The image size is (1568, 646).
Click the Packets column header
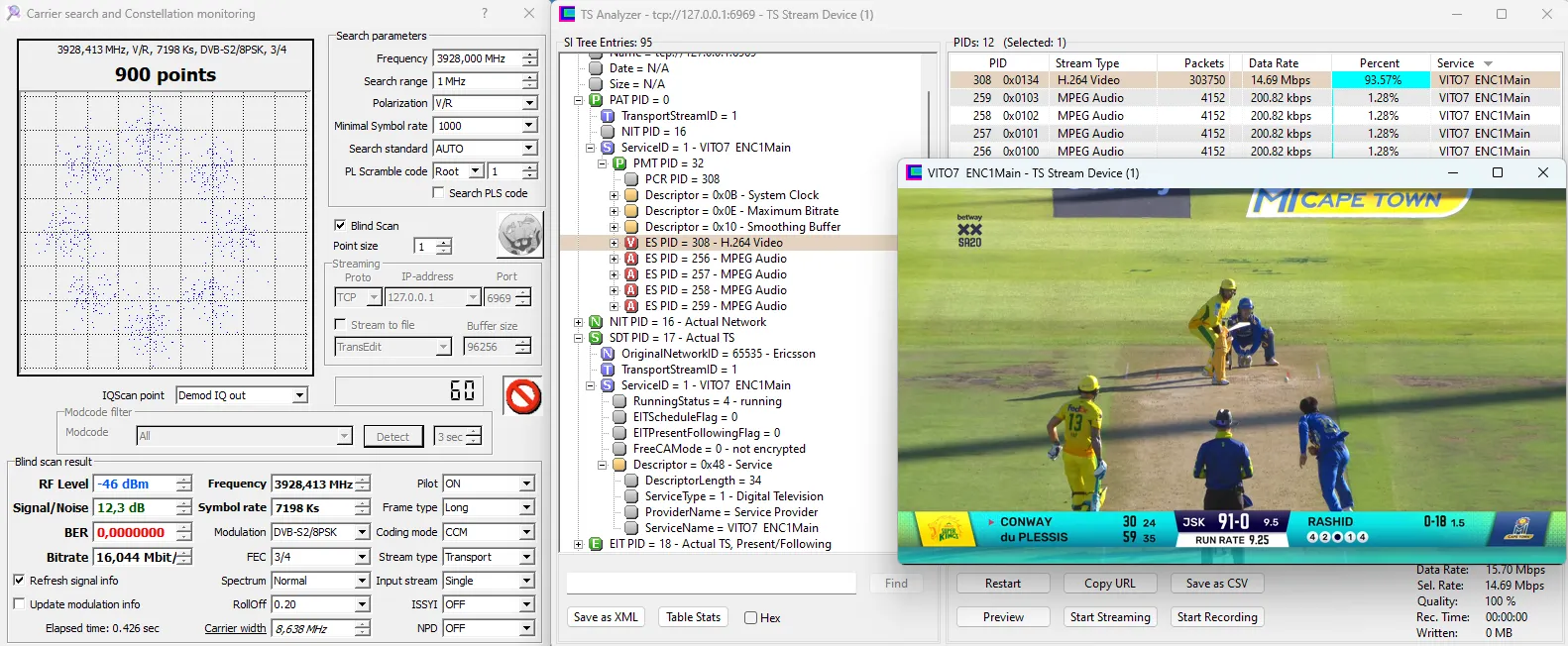click(1203, 63)
